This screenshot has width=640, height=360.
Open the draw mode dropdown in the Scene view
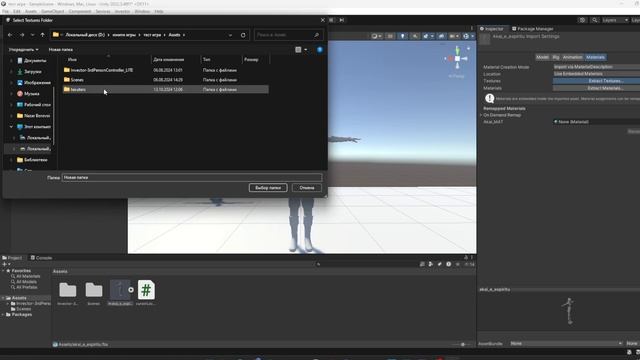click(x=376, y=36)
